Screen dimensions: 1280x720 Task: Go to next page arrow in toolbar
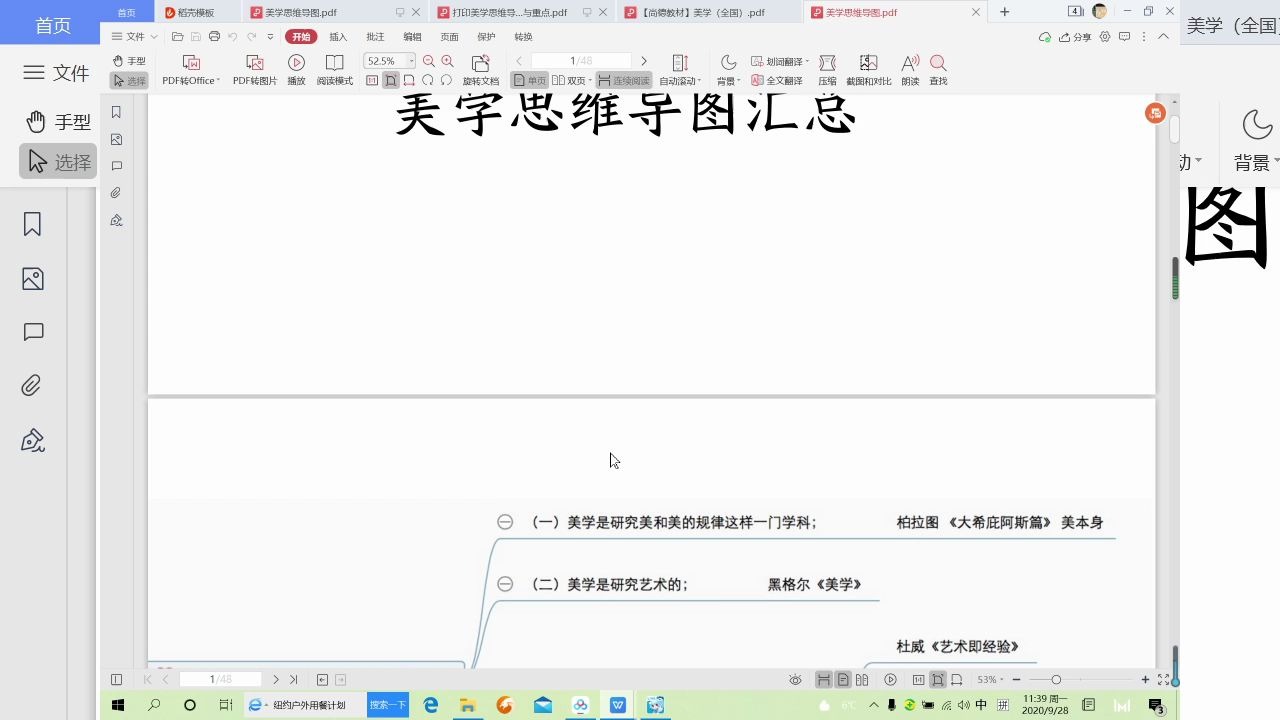pyautogui.click(x=644, y=61)
